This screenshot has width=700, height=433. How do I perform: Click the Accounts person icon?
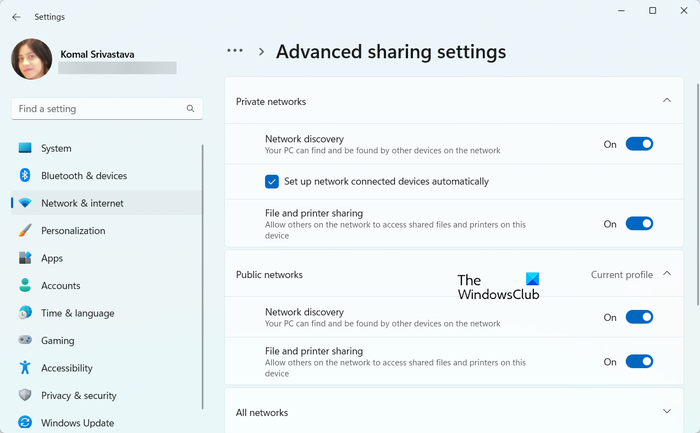coord(25,286)
